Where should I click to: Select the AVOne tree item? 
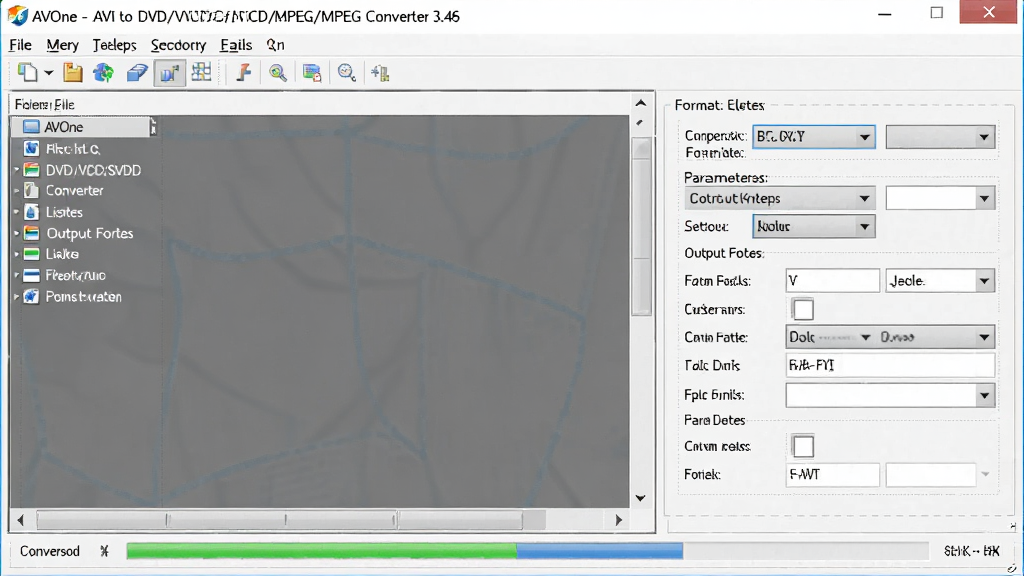tap(82, 127)
